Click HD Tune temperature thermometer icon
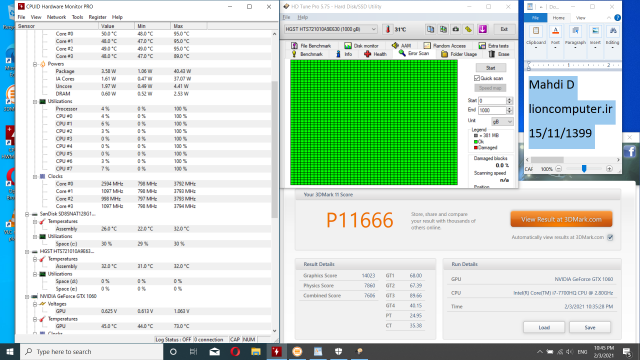The height and width of the screenshot is (360, 640). click(388, 29)
